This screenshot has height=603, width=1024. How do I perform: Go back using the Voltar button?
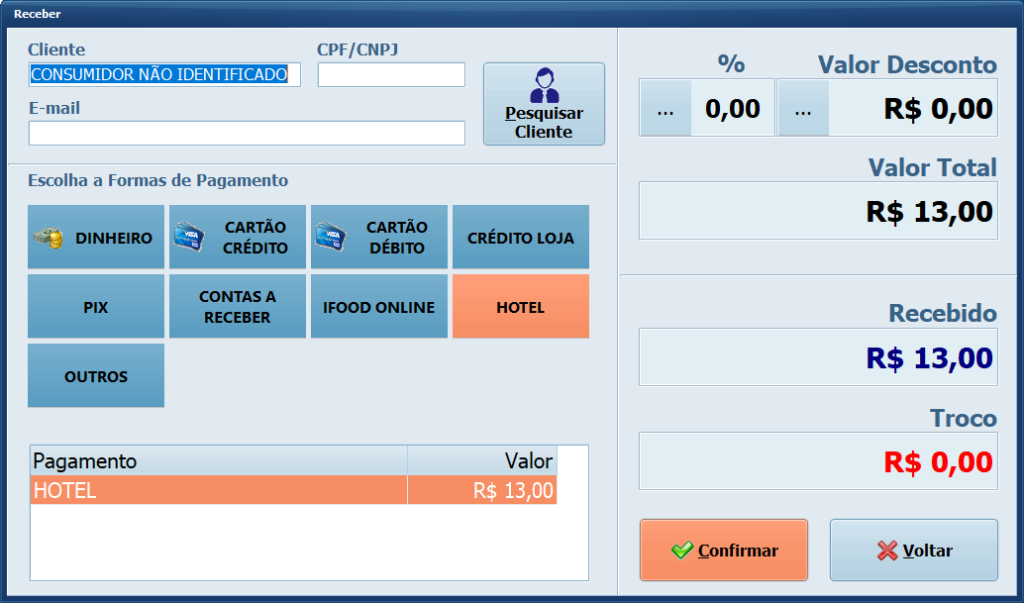[913, 550]
